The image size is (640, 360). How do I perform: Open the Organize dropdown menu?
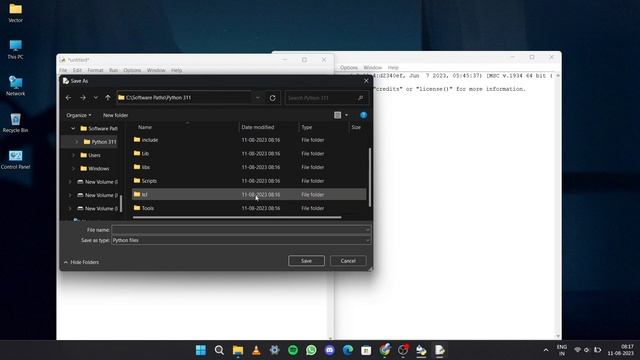(79, 115)
